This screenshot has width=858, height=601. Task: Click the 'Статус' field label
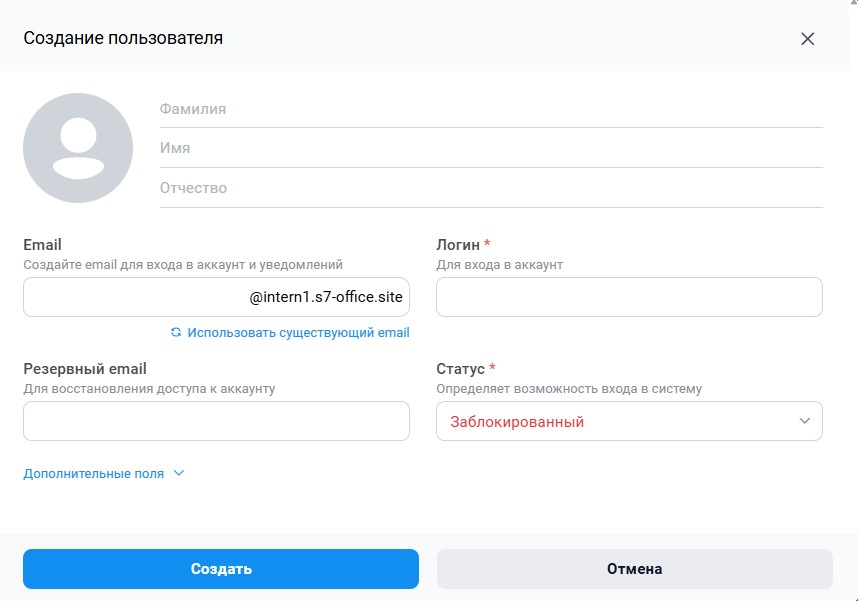(460, 369)
